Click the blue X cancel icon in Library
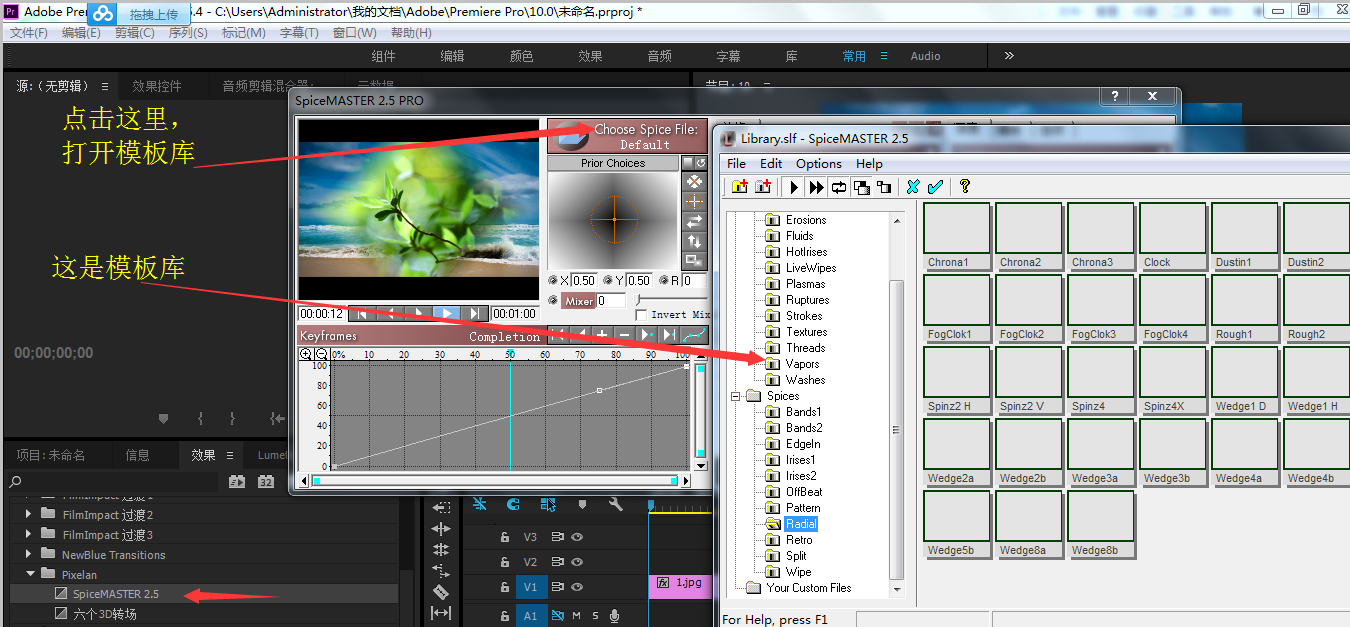Viewport: 1350px width, 627px height. point(913,186)
